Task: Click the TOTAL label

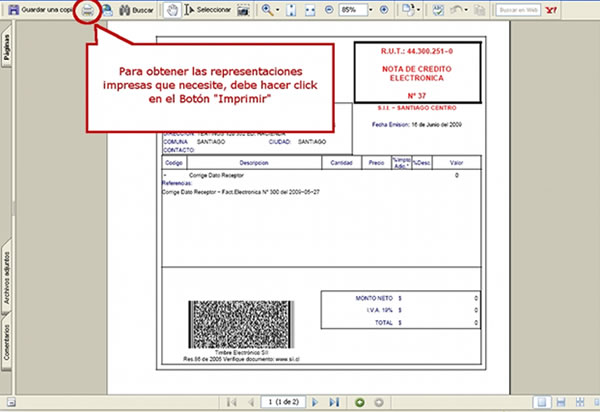Action: point(384,322)
